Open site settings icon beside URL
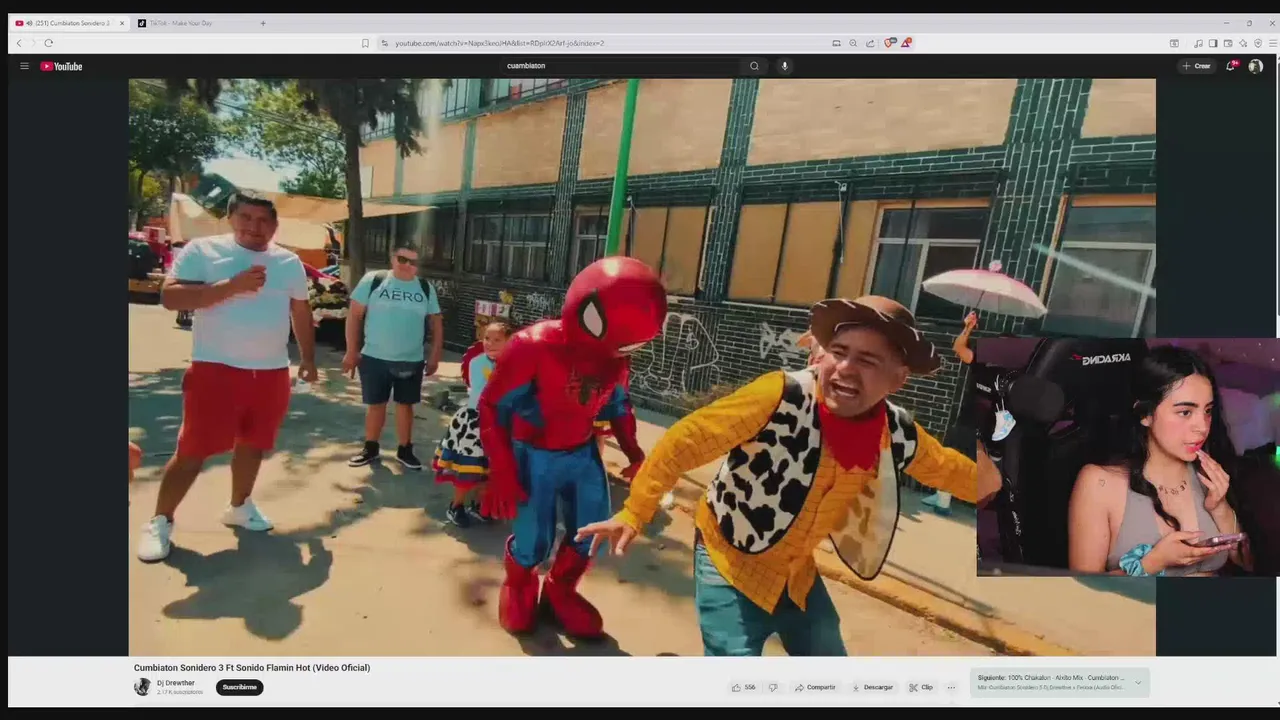The width and height of the screenshot is (1280, 720). point(384,43)
